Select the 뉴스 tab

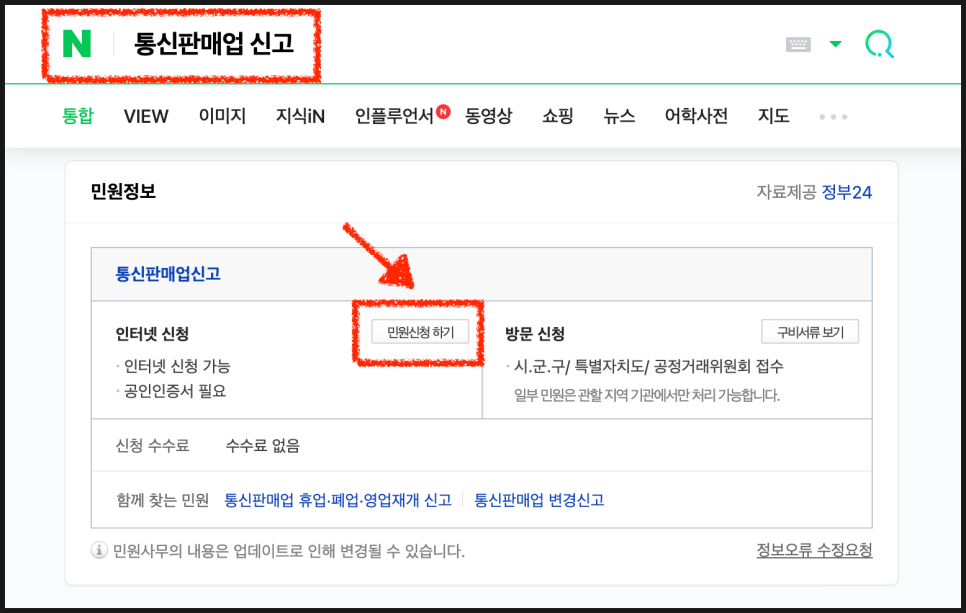pos(619,116)
